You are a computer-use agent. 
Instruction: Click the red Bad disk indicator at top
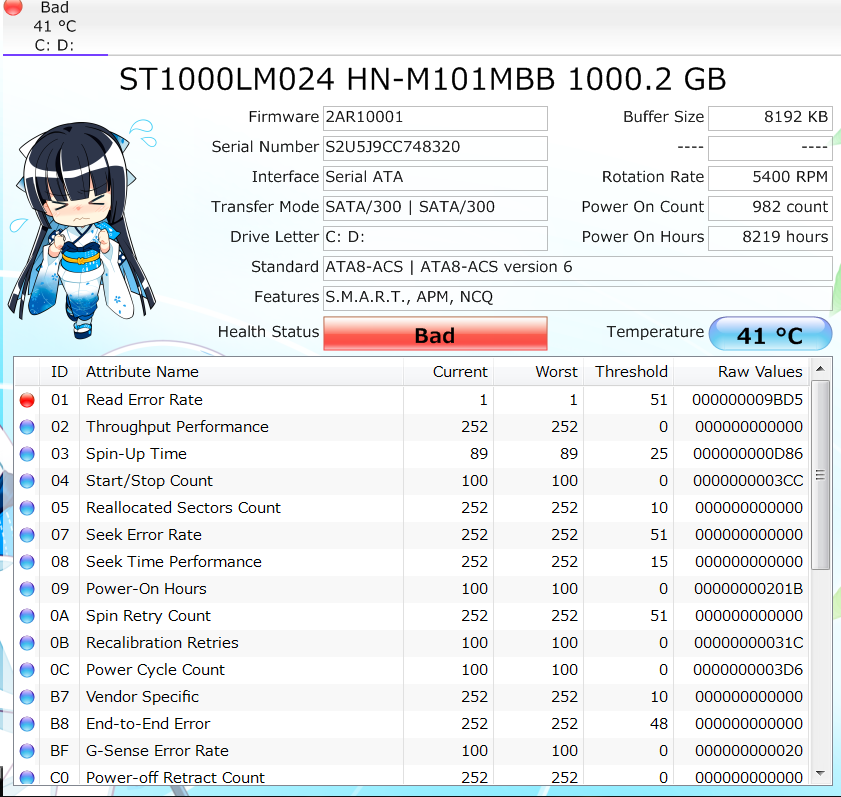tap(13, 7)
